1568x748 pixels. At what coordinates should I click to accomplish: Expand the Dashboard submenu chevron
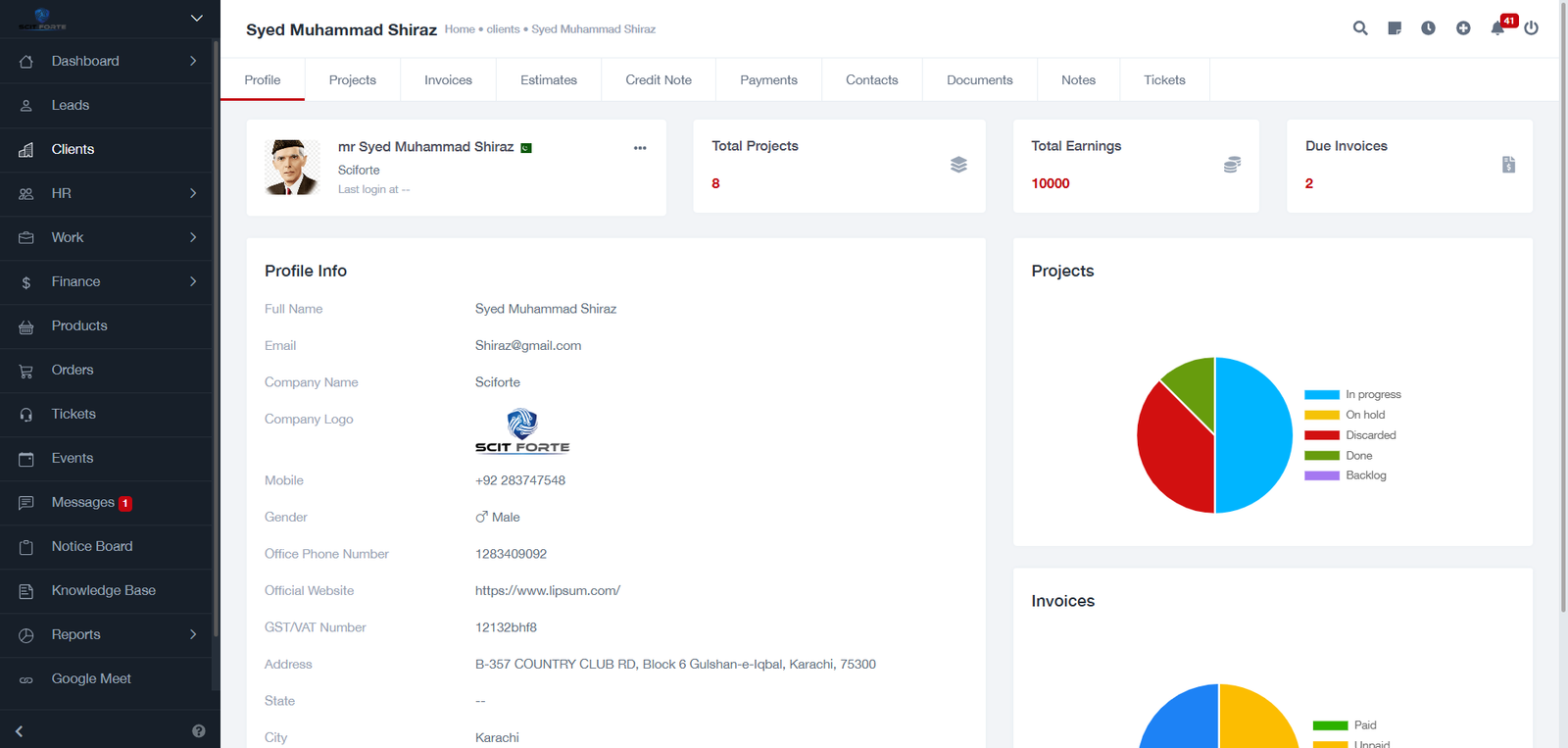(x=193, y=61)
